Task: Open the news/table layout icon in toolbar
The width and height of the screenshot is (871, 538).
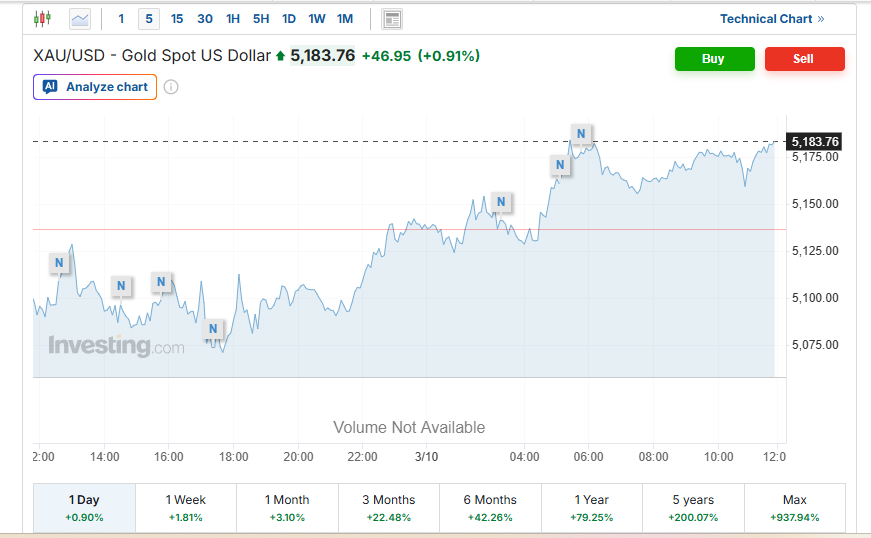Action: tap(392, 19)
